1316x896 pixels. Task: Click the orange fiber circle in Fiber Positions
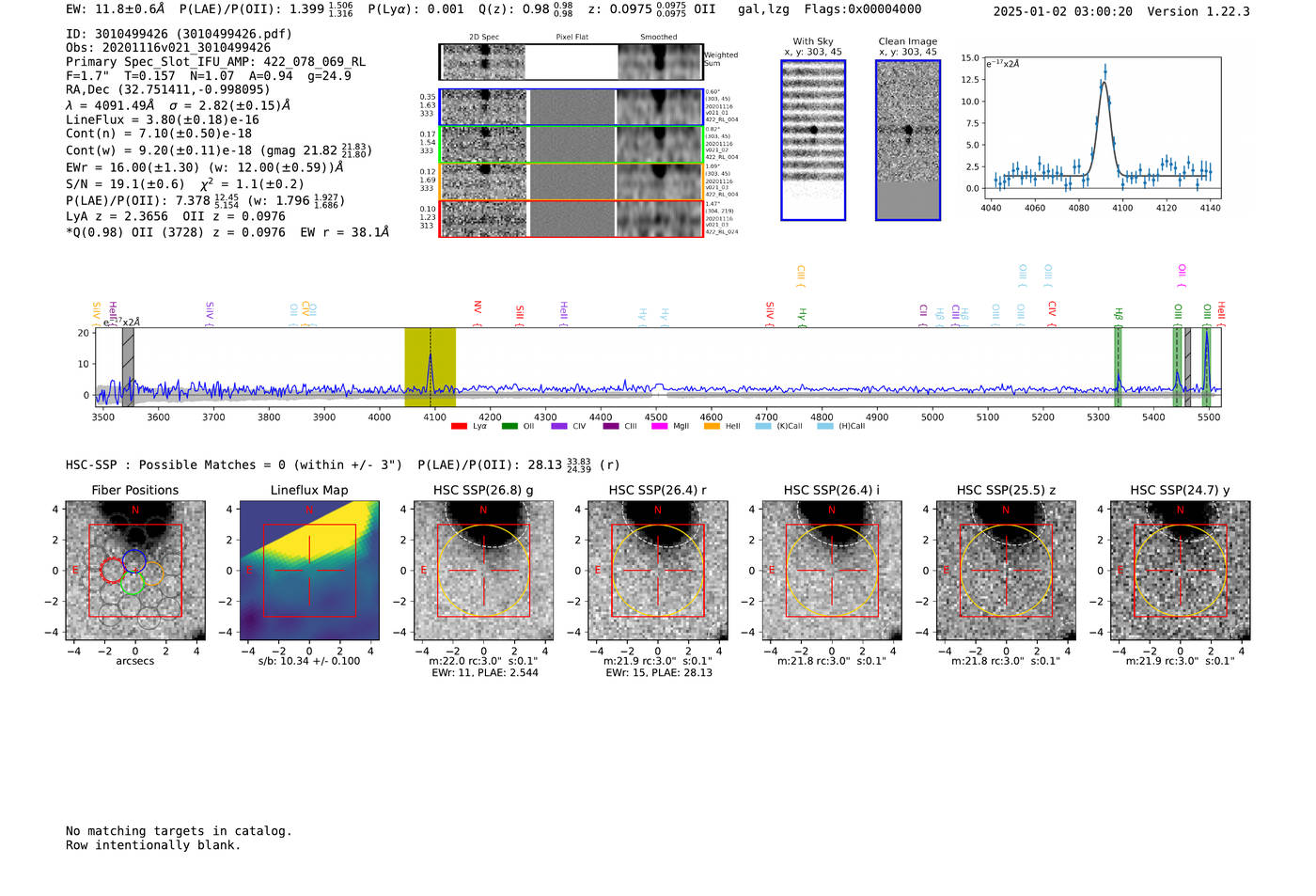point(153,573)
